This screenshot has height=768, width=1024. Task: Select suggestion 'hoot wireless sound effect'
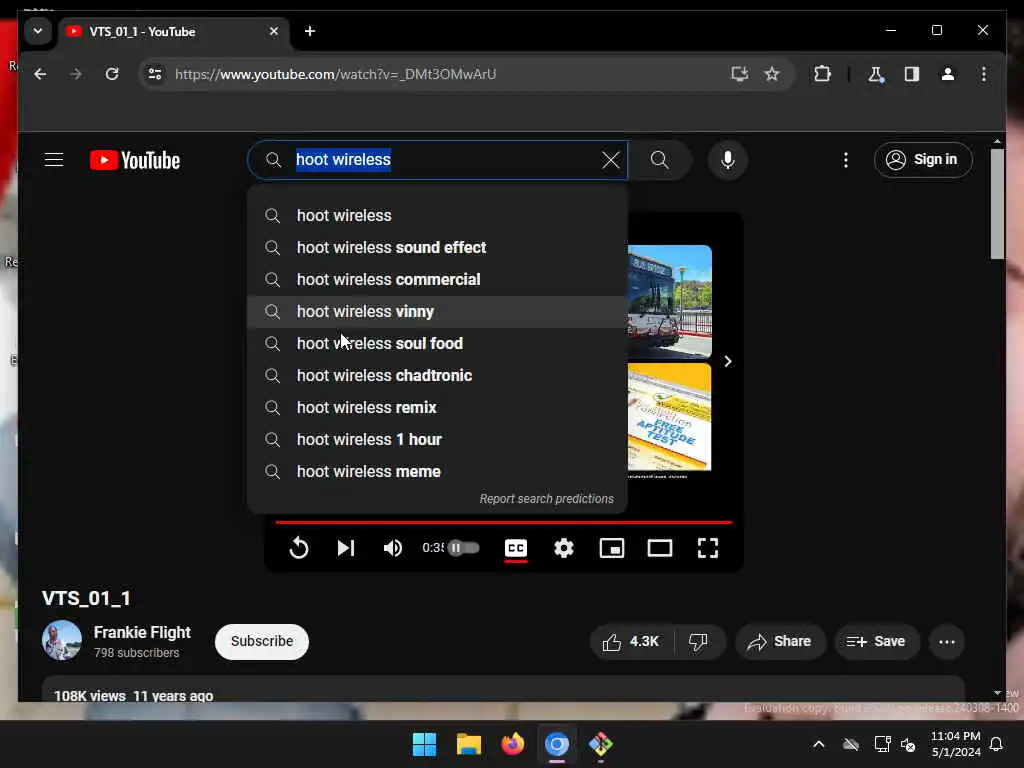[x=437, y=248]
